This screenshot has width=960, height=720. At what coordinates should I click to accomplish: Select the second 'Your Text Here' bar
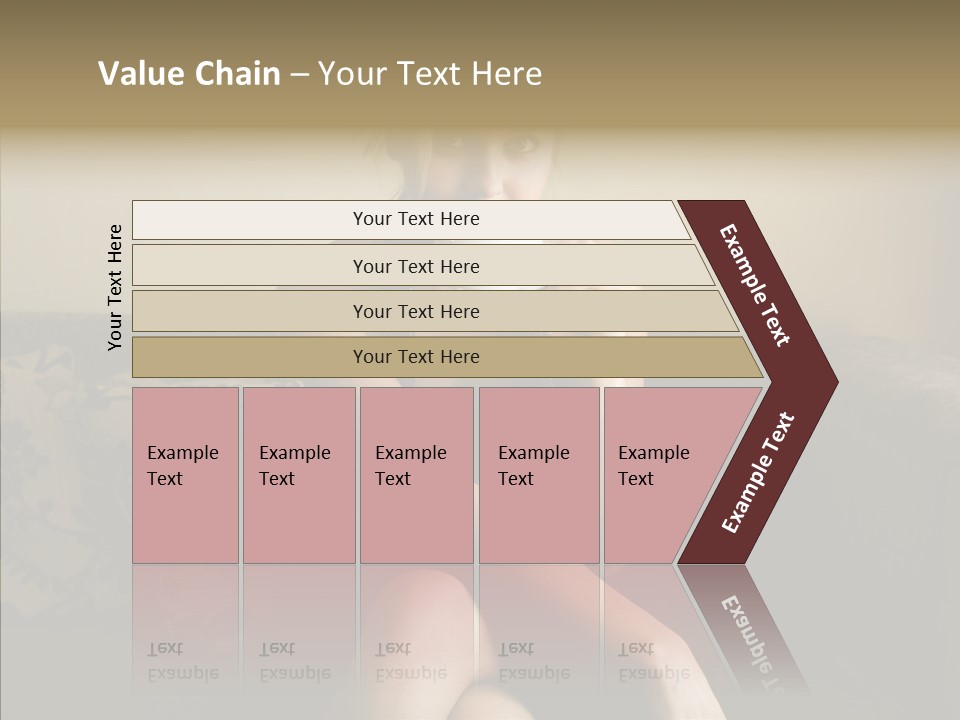(x=415, y=266)
